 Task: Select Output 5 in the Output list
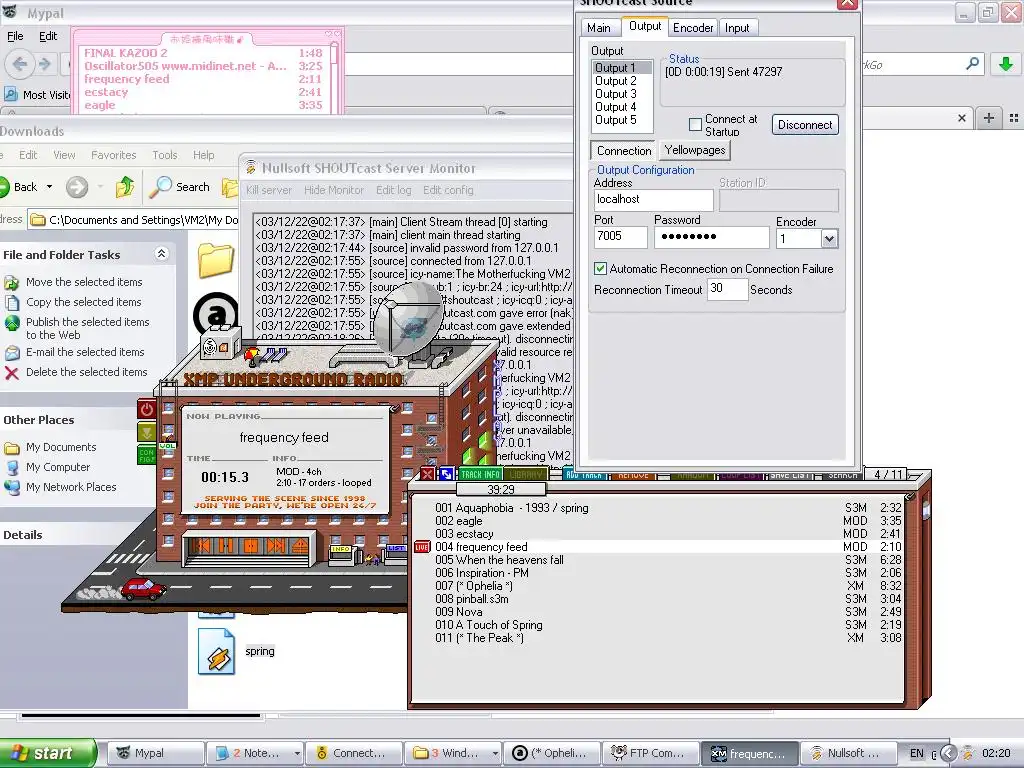tap(622, 120)
